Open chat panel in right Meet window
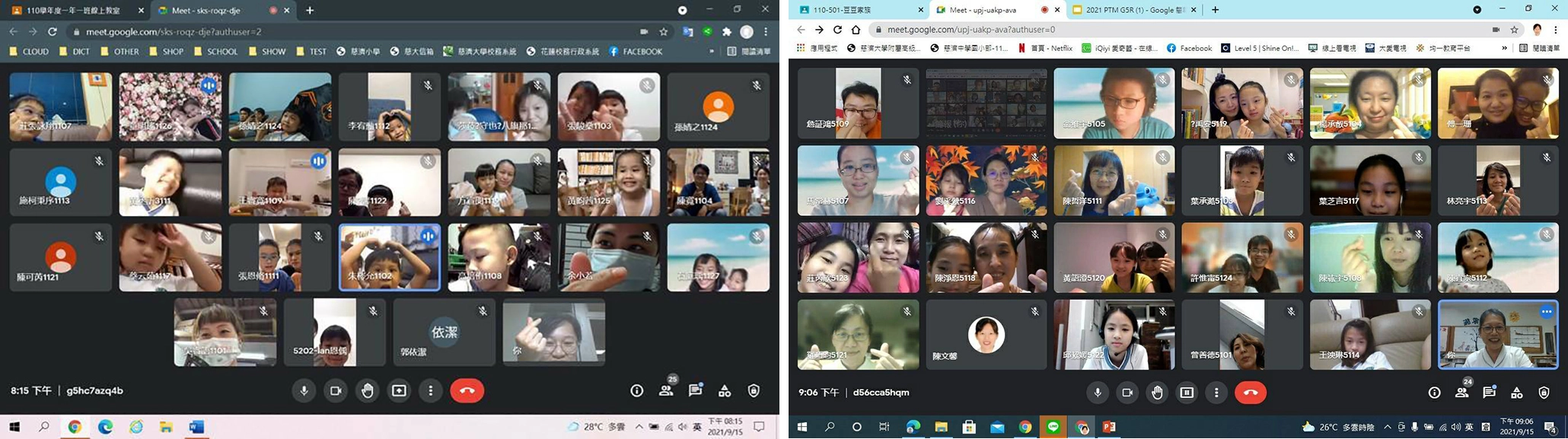This screenshot has height=439, width=1568. [1489, 393]
